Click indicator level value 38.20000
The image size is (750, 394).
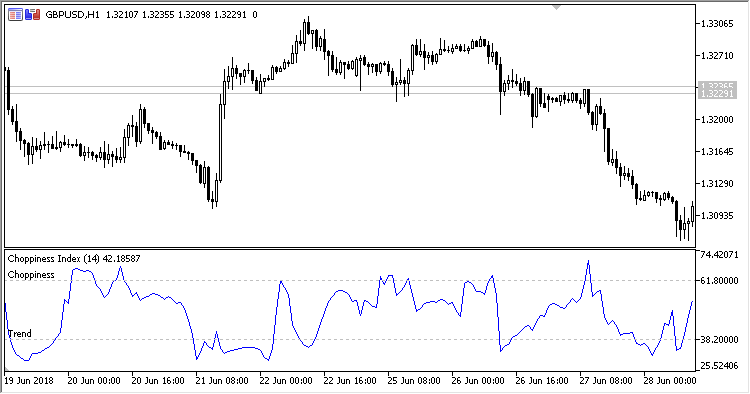click(x=719, y=340)
